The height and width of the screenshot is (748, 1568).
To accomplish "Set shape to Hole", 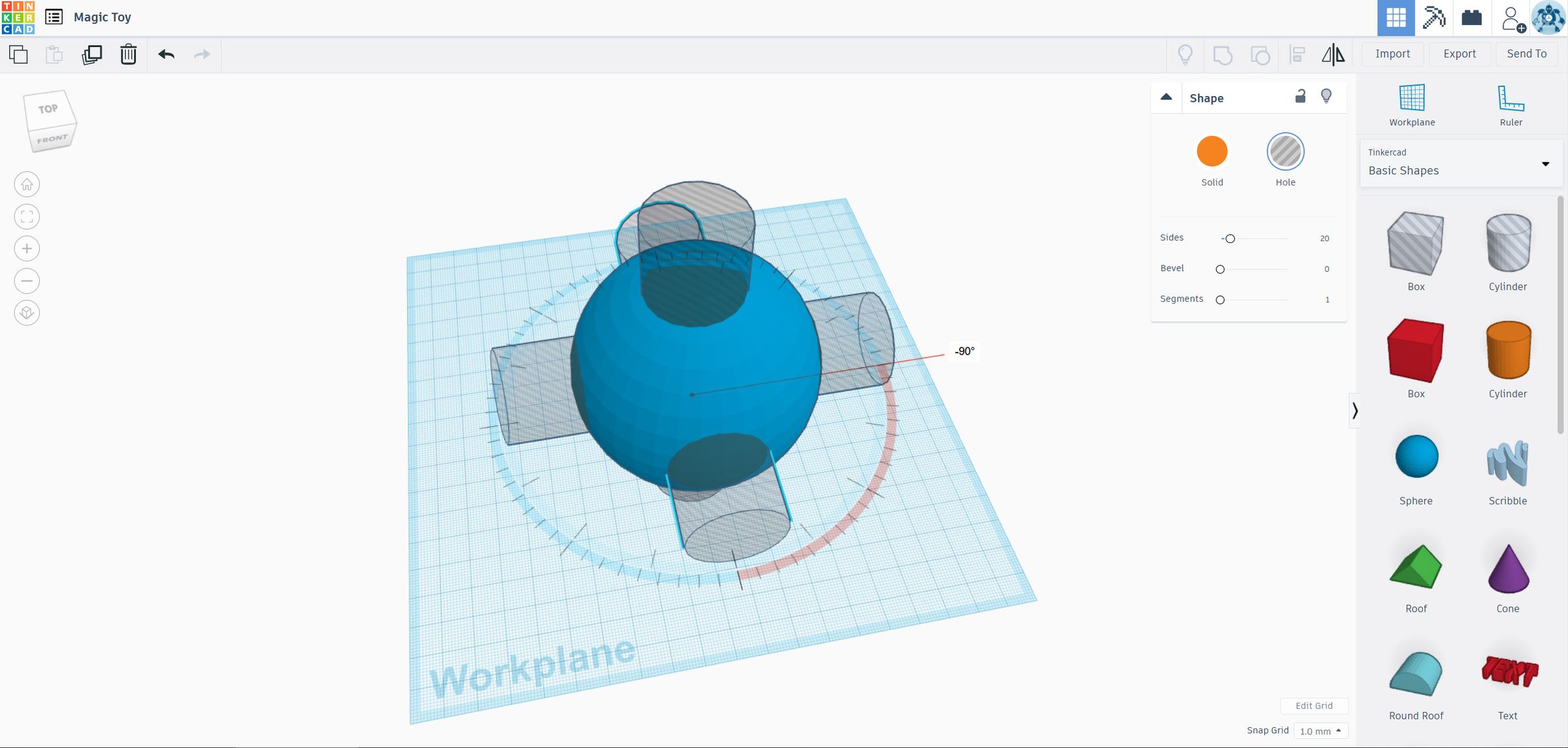I will click(x=1285, y=152).
